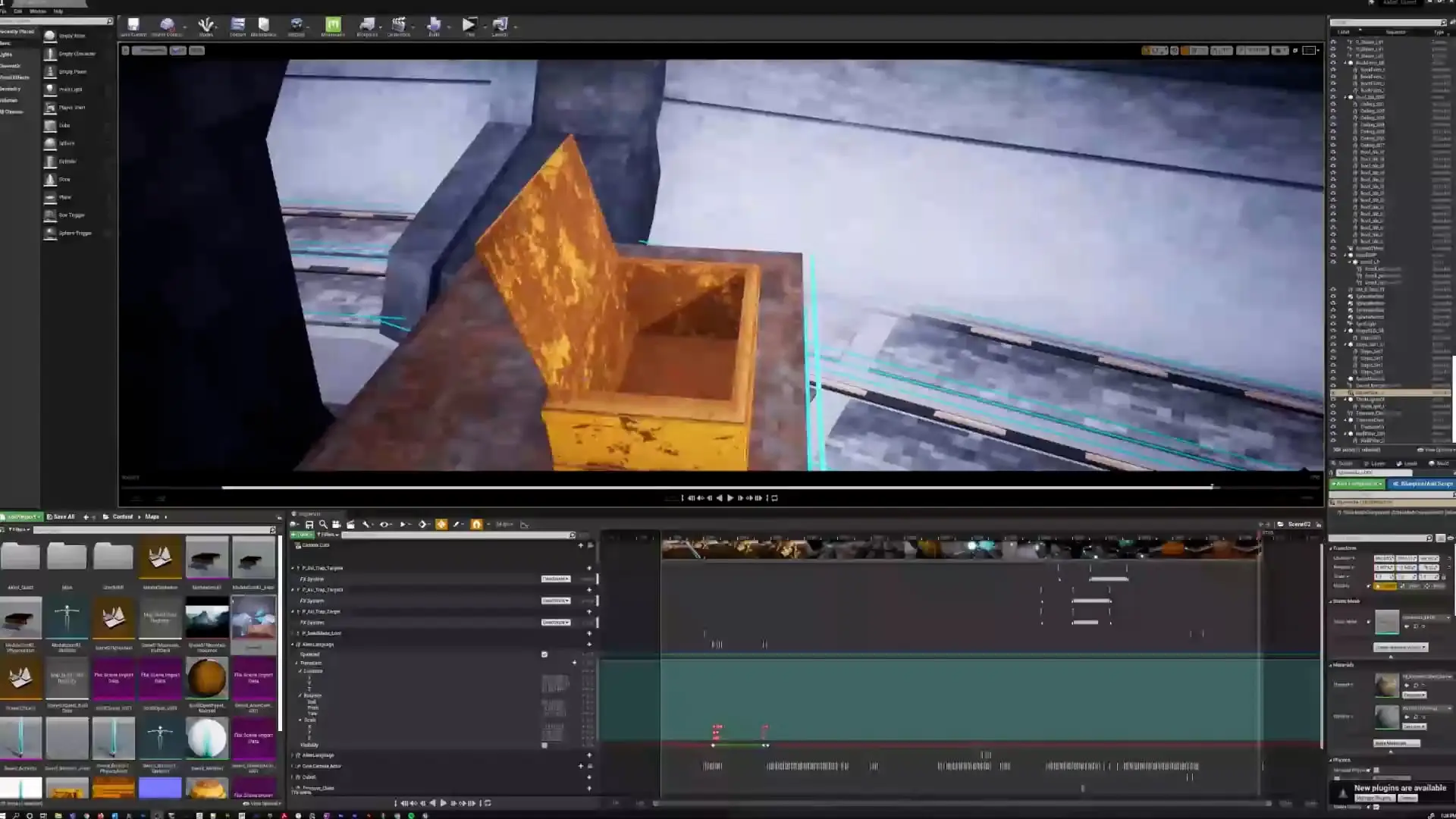Toggle the Spawned checkbox on the AlienLanguage track
Image resolution: width=1456 pixels, height=819 pixels.
(x=544, y=654)
